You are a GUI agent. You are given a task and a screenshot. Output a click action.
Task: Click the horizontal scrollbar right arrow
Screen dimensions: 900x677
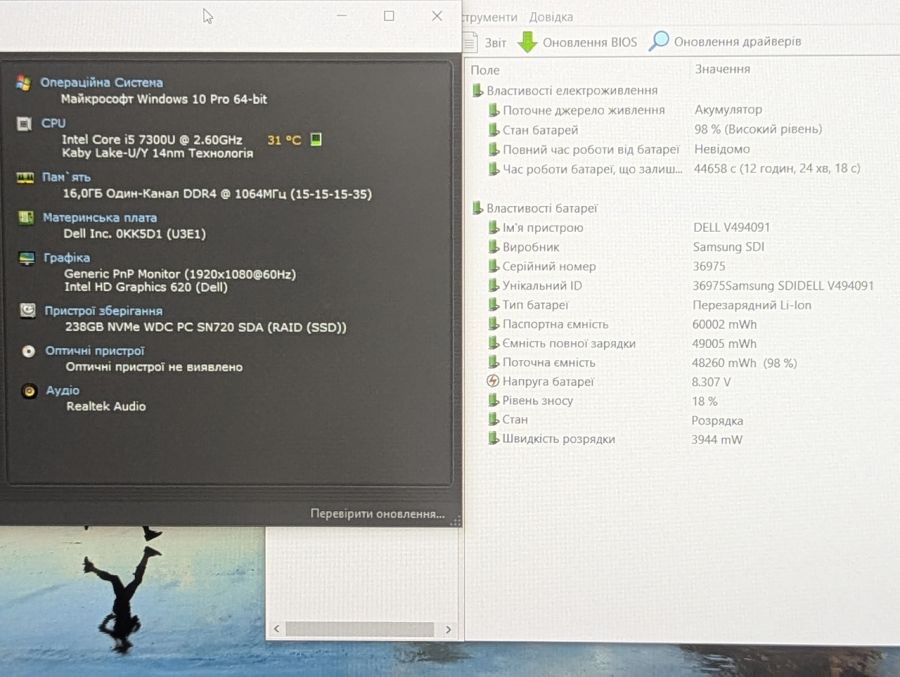(x=448, y=629)
